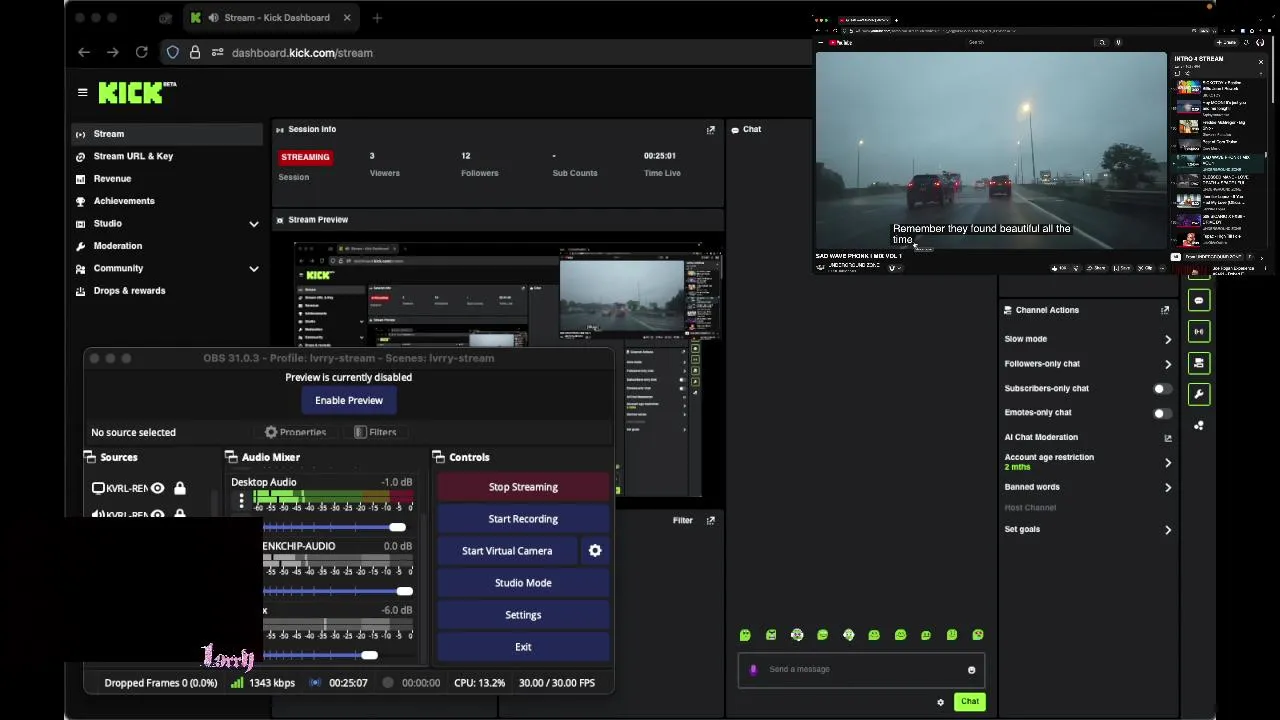Open Desktop Audio three-dot options menu
Viewport: 1280px width, 720px height.
coord(241,501)
